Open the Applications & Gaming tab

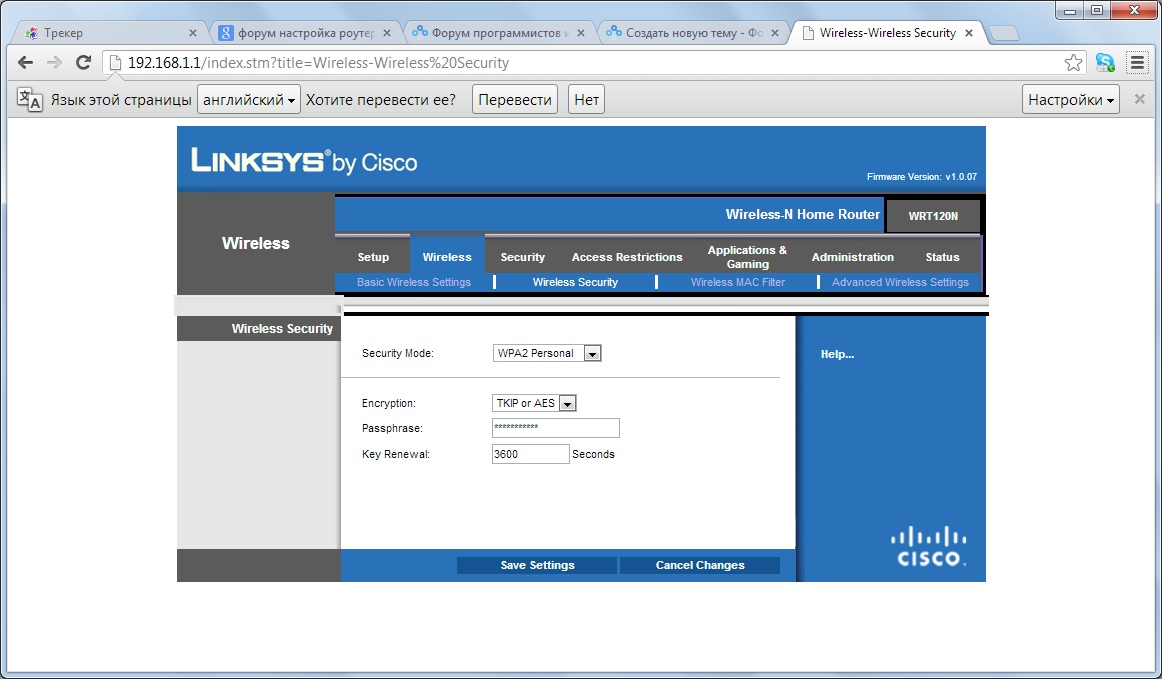point(747,257)
